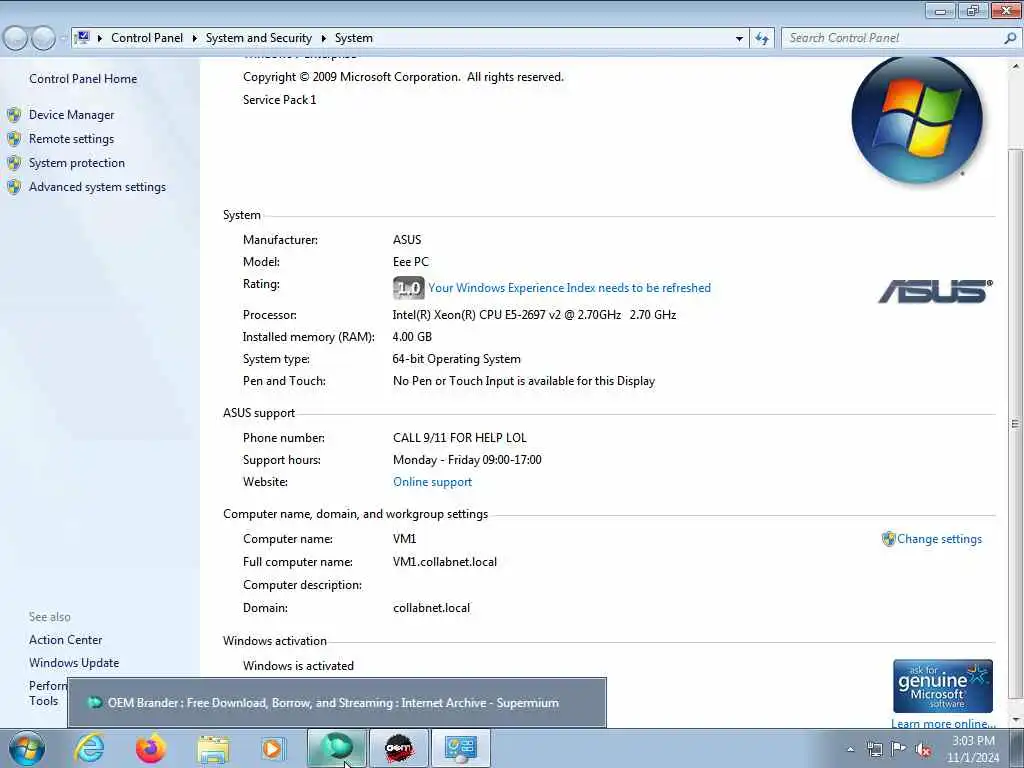Click the search magnifier icon
1024x768 pixels.
pos(1010,39)
